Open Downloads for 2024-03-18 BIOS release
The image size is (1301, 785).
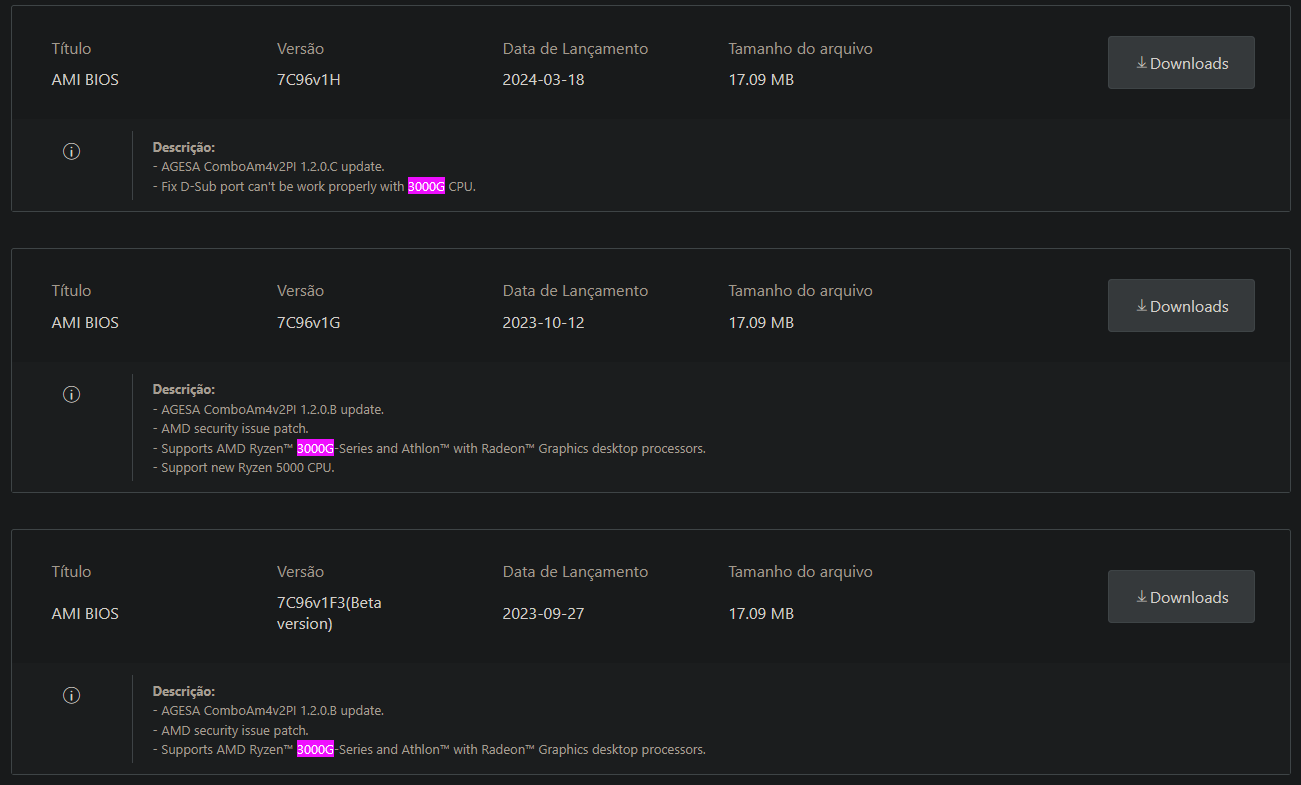pyautogui.click(x=1181, y=63)
